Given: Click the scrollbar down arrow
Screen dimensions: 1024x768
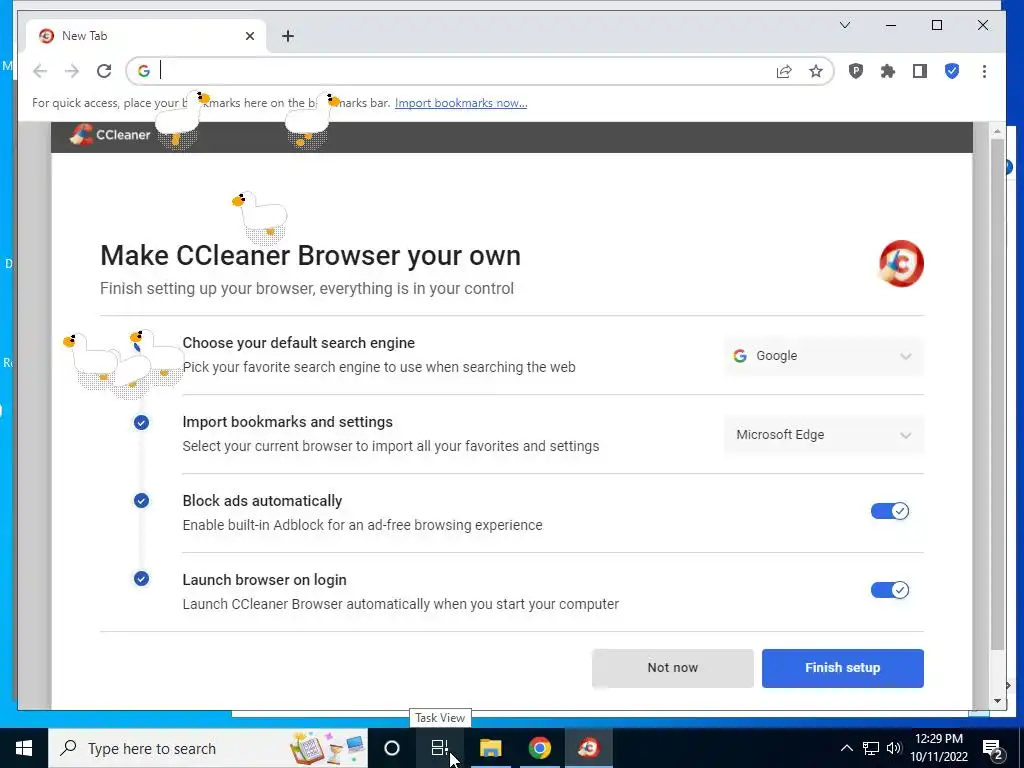Looking at the screenshot, I should [x=997, y=701].
